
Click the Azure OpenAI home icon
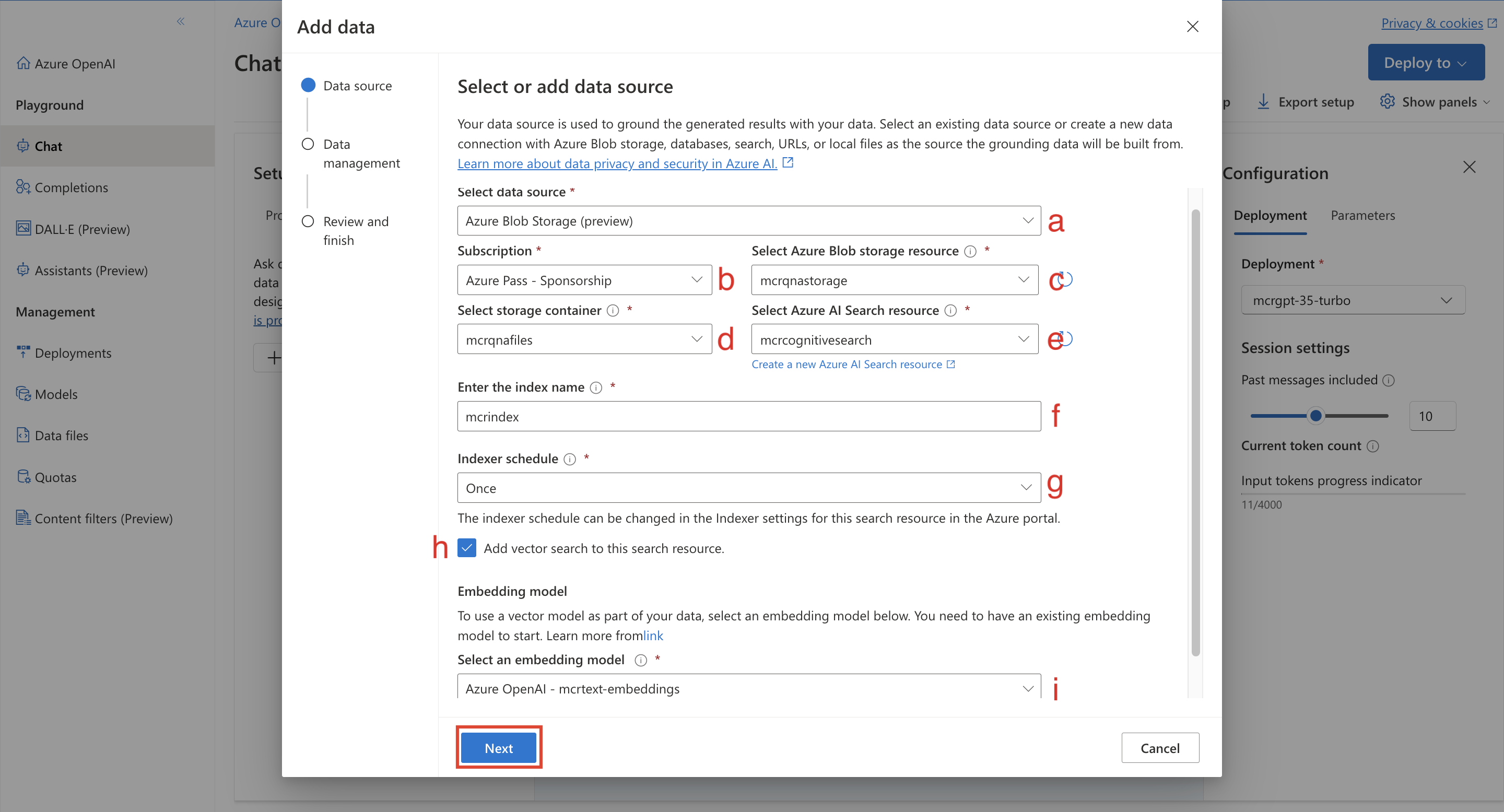(23, 63)
